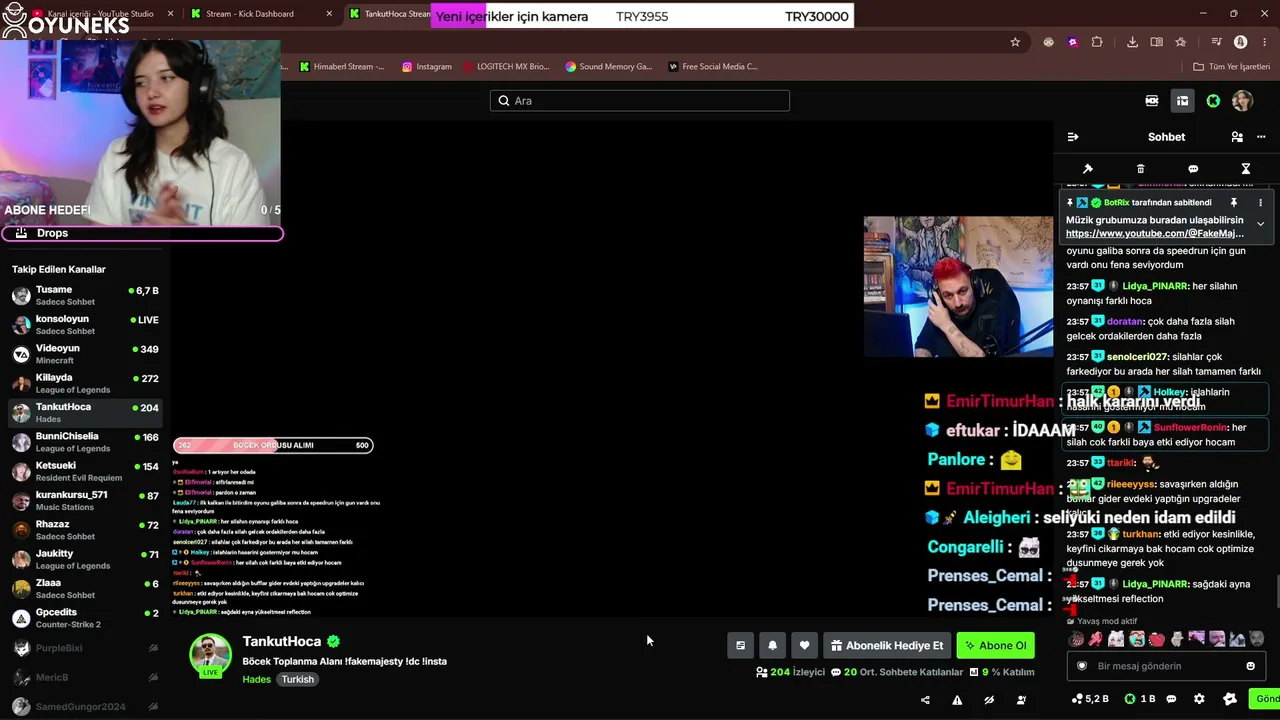The height and width of the screenshot is (720, 1280).
Task: Open the Free Social Media C... bookmark
Action: pyautogui.click(x=713, y=67)
